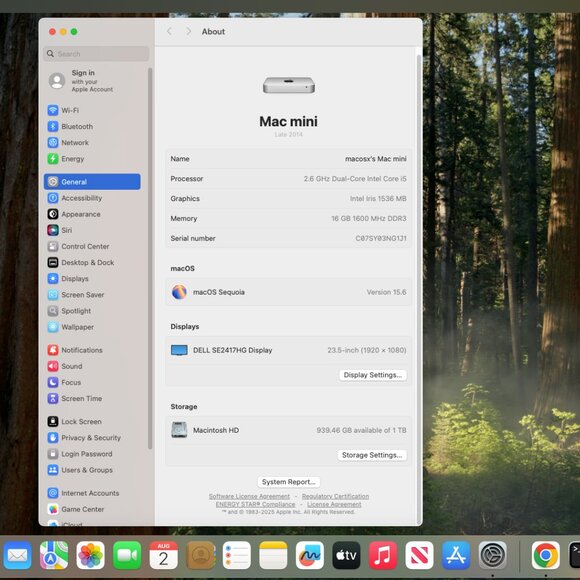Open App Store from the Dock
Image resolution: width=580 pixels, height=580 pixels.
[456, 555]
